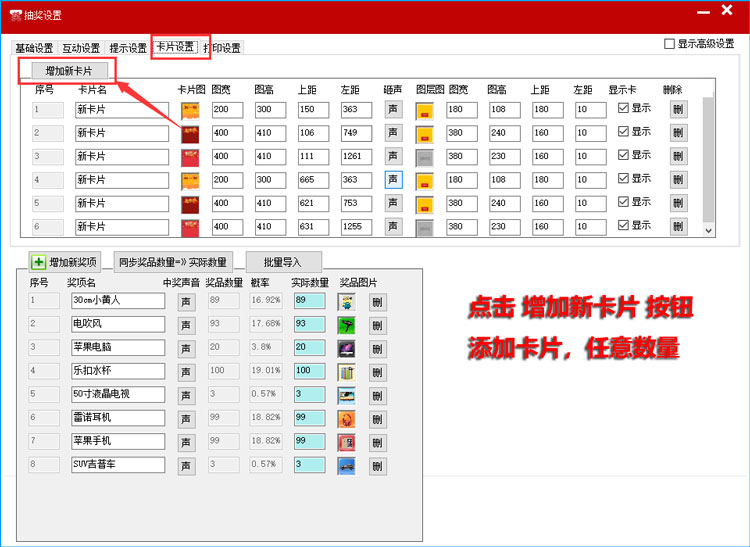The image size is (750, 547).
Task: Click the card list scrollbar down arrow
Action: coord(709,230)
